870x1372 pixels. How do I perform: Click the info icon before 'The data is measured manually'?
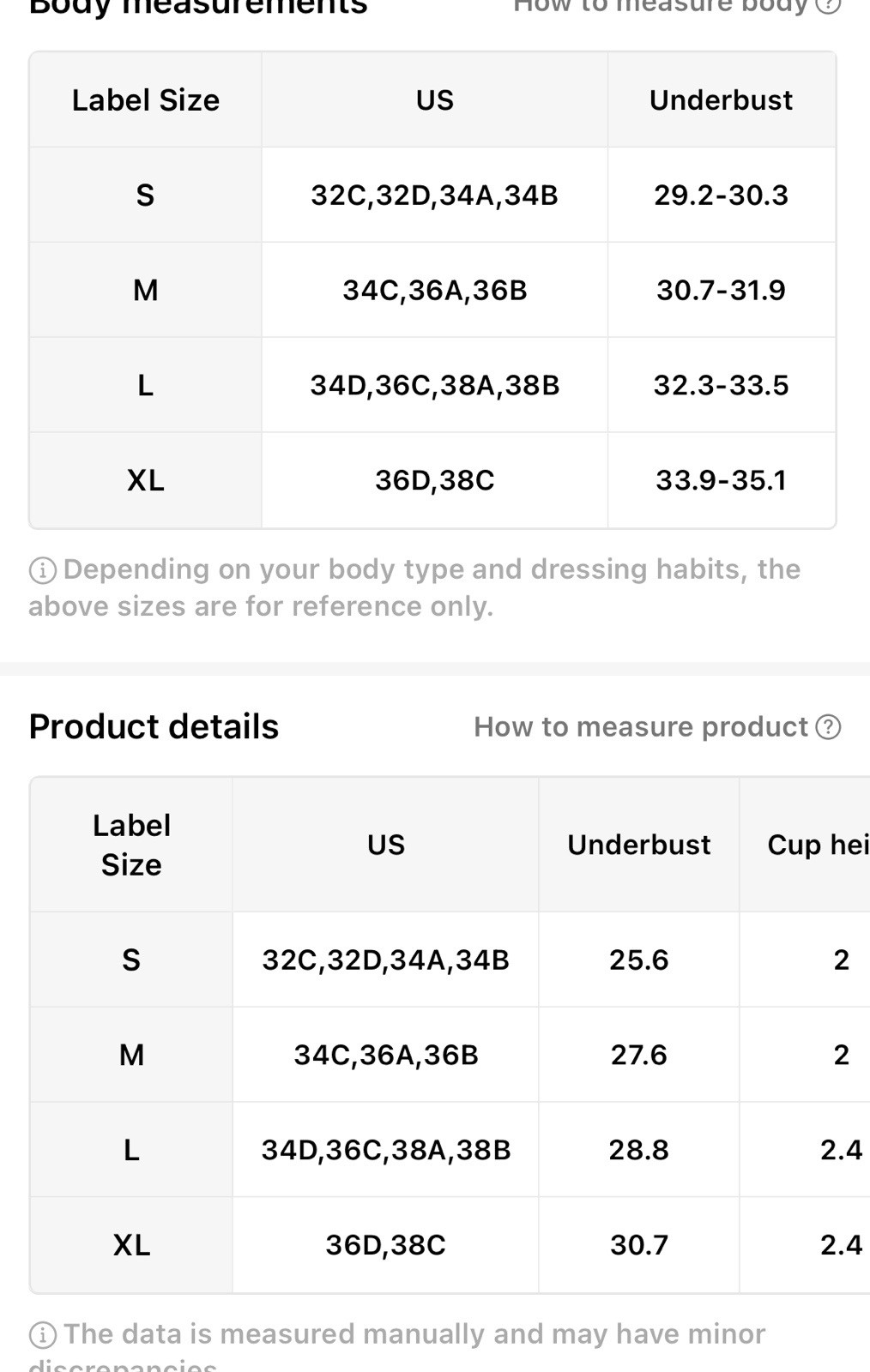[43, 1335]
